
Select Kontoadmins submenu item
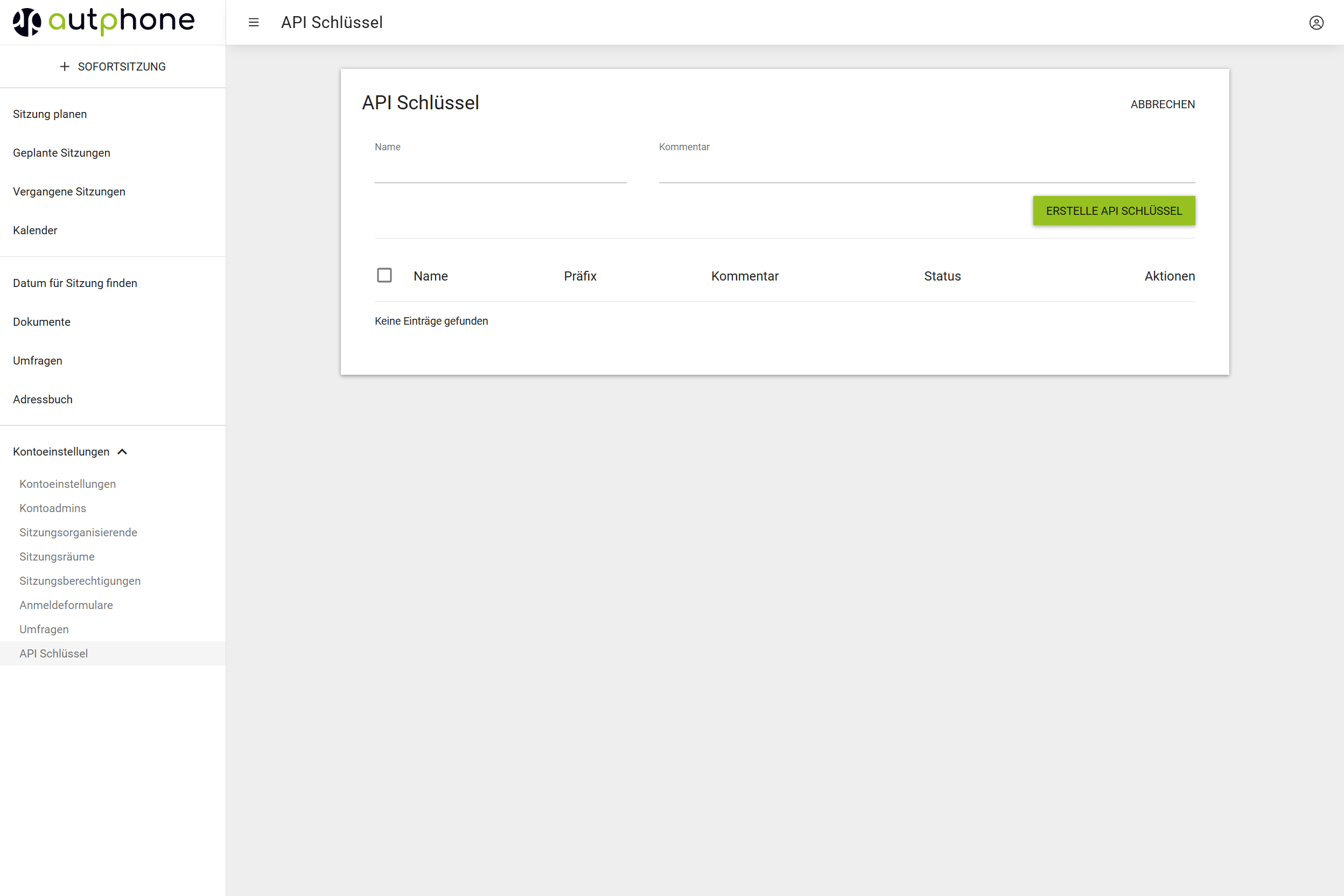click(53, 508)
